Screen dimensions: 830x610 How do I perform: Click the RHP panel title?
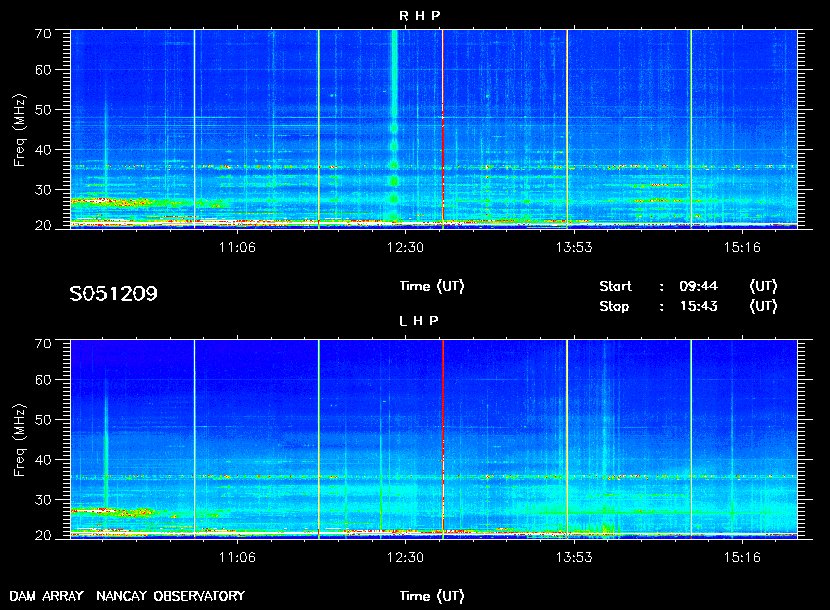click(x=419, y=16)
